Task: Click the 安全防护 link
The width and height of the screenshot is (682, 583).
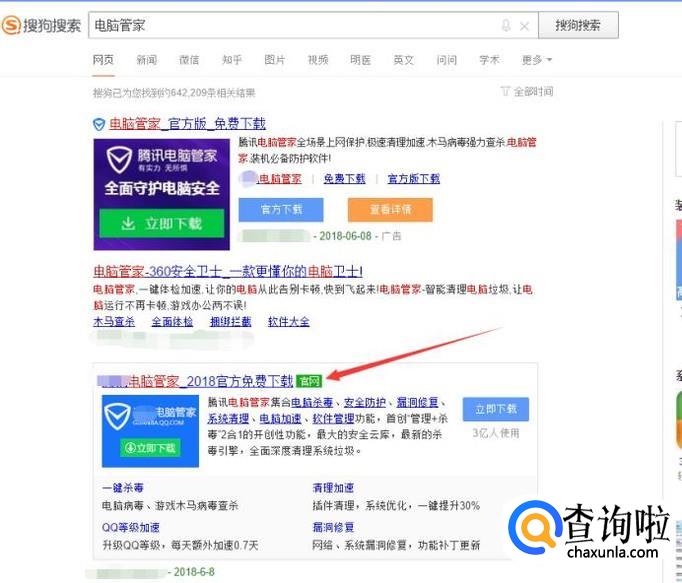Action: point(365,402)
